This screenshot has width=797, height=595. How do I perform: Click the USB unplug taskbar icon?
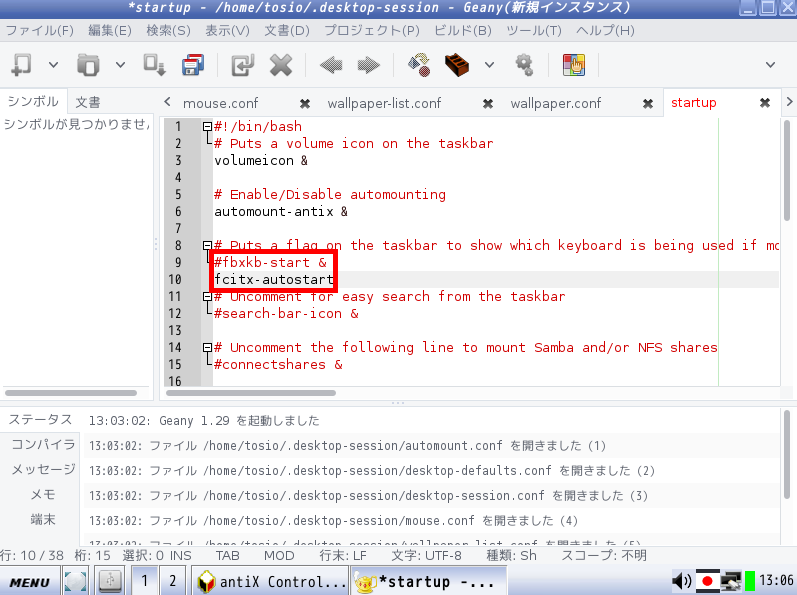tap(110, 581)
